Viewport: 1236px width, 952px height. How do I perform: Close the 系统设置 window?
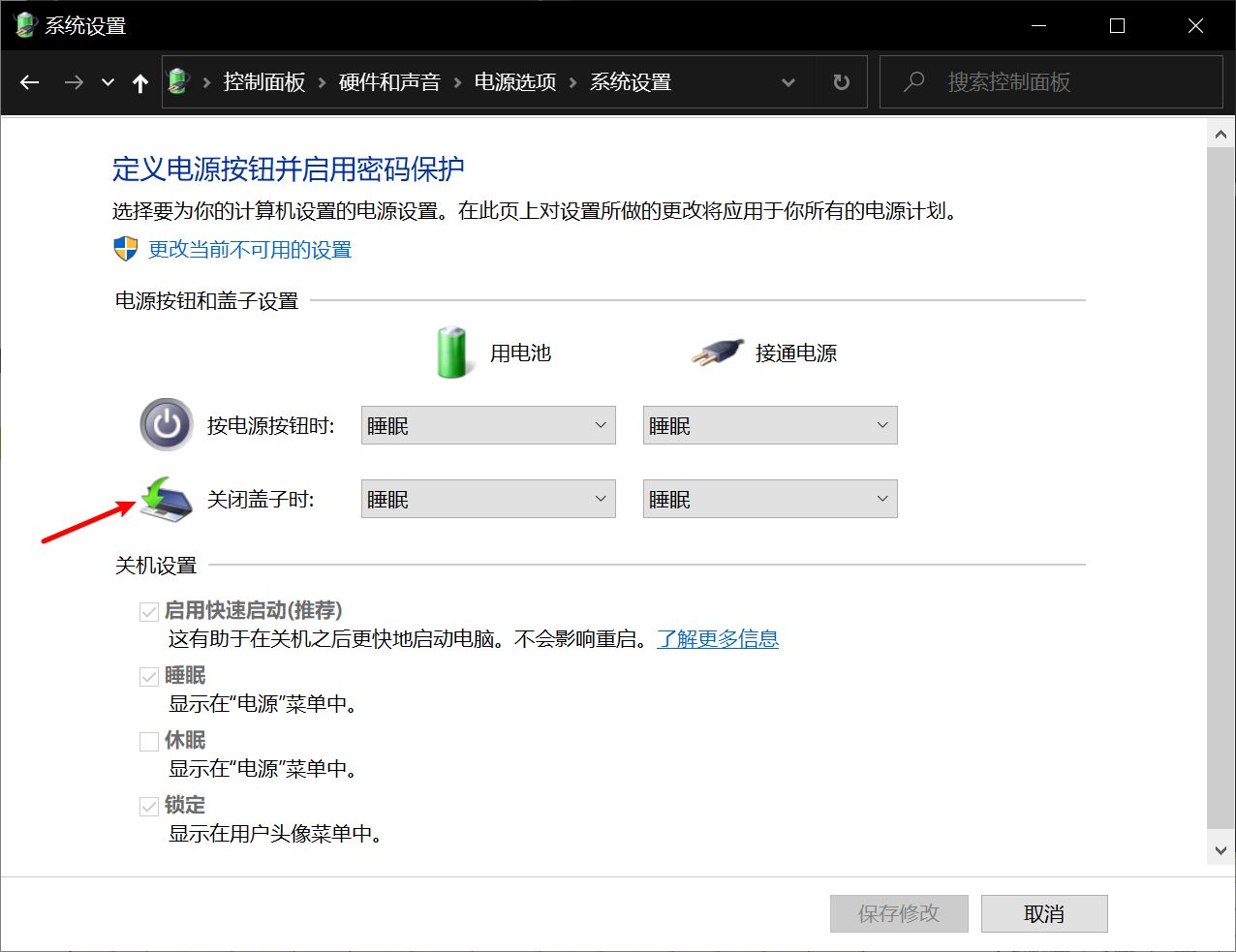(1195, 26)
